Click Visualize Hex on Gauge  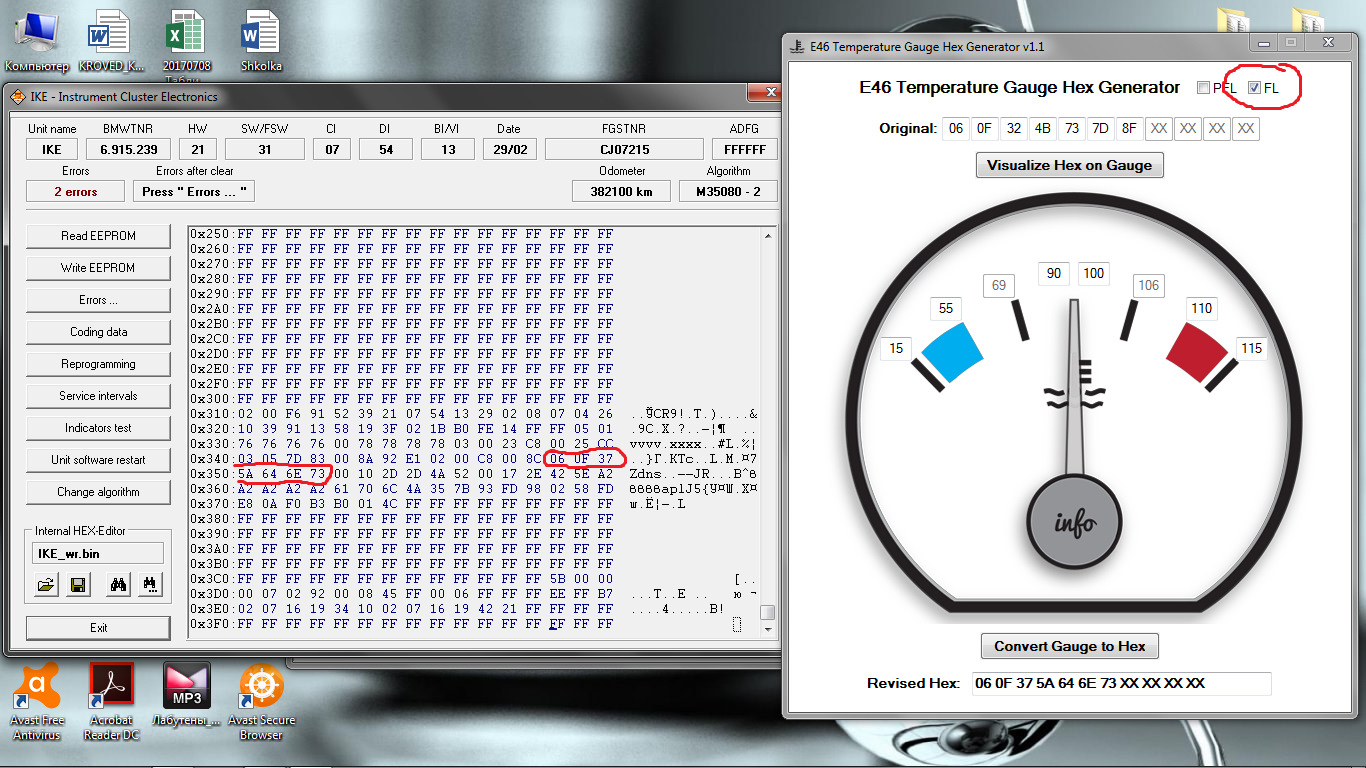pyautogui.click(x=1070, y=165)
